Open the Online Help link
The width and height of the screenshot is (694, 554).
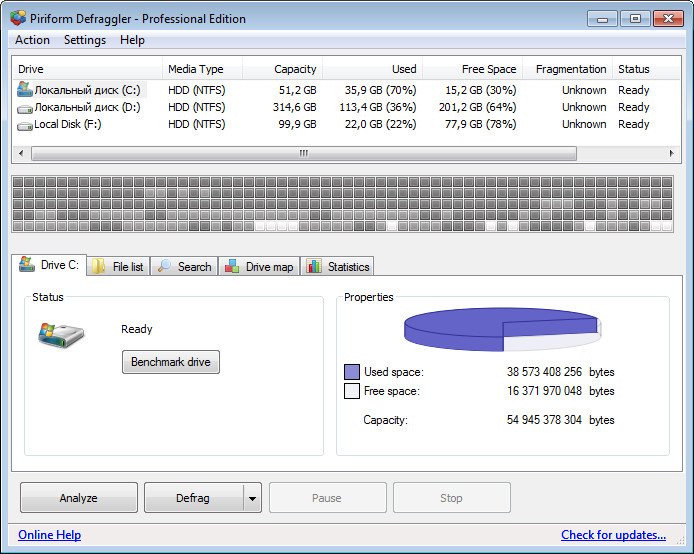coord(50,535)
